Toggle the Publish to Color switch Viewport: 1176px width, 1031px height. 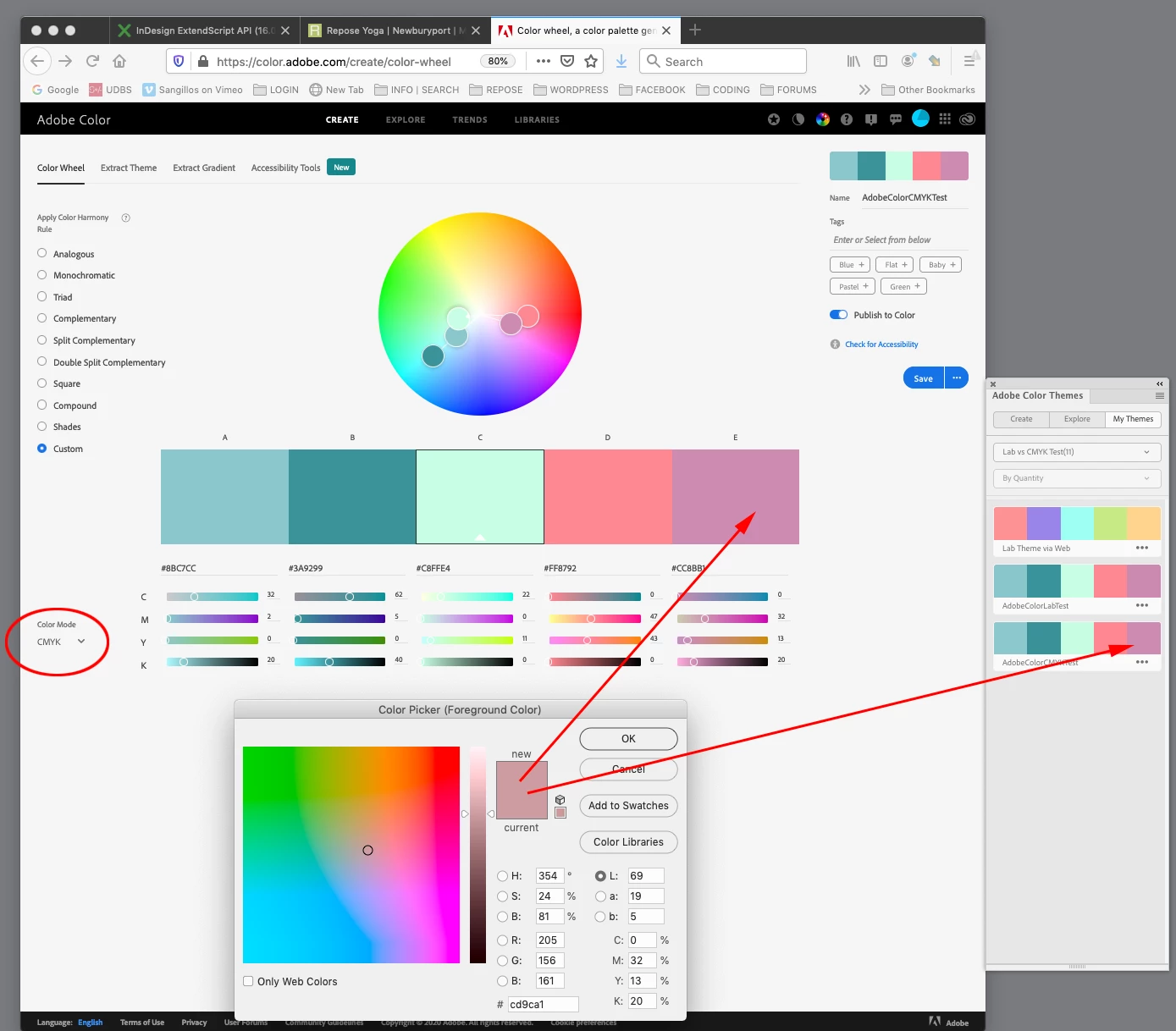(838, 315)
